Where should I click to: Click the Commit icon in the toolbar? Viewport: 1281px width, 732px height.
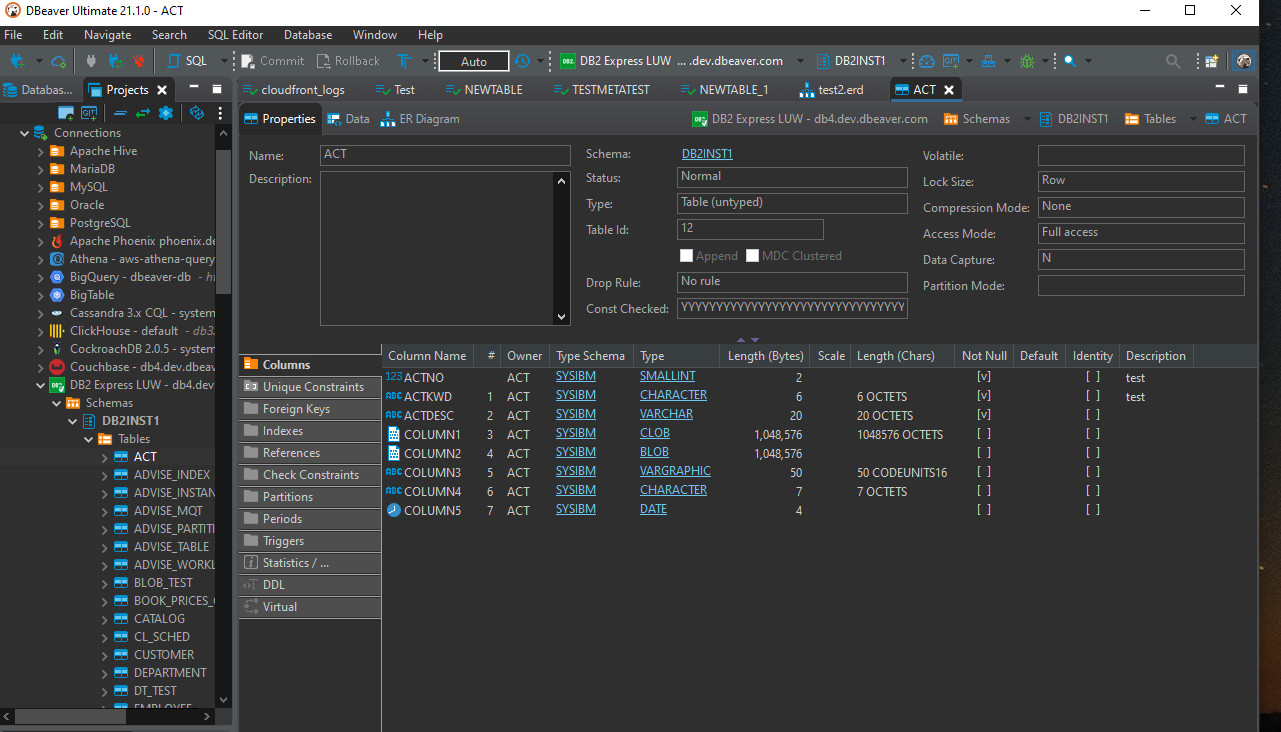click(x=246, y=60)
